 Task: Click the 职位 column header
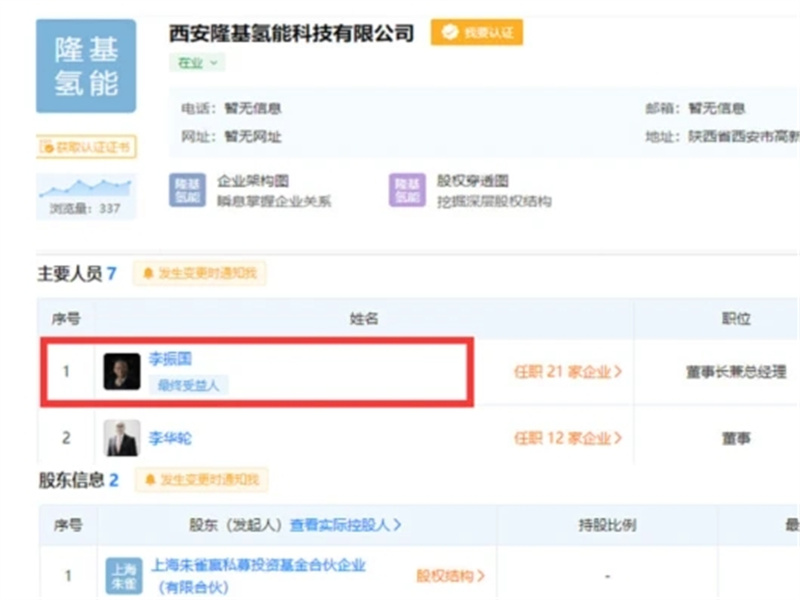[736, 319]
